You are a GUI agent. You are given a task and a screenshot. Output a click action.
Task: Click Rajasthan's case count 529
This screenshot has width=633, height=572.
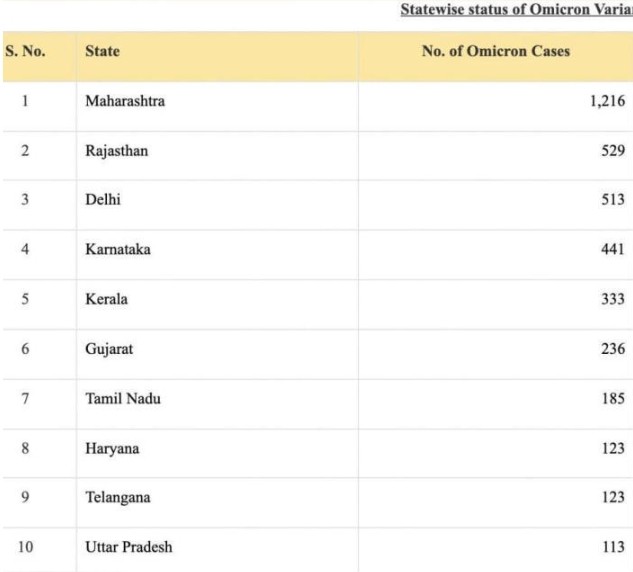(613, 151)
